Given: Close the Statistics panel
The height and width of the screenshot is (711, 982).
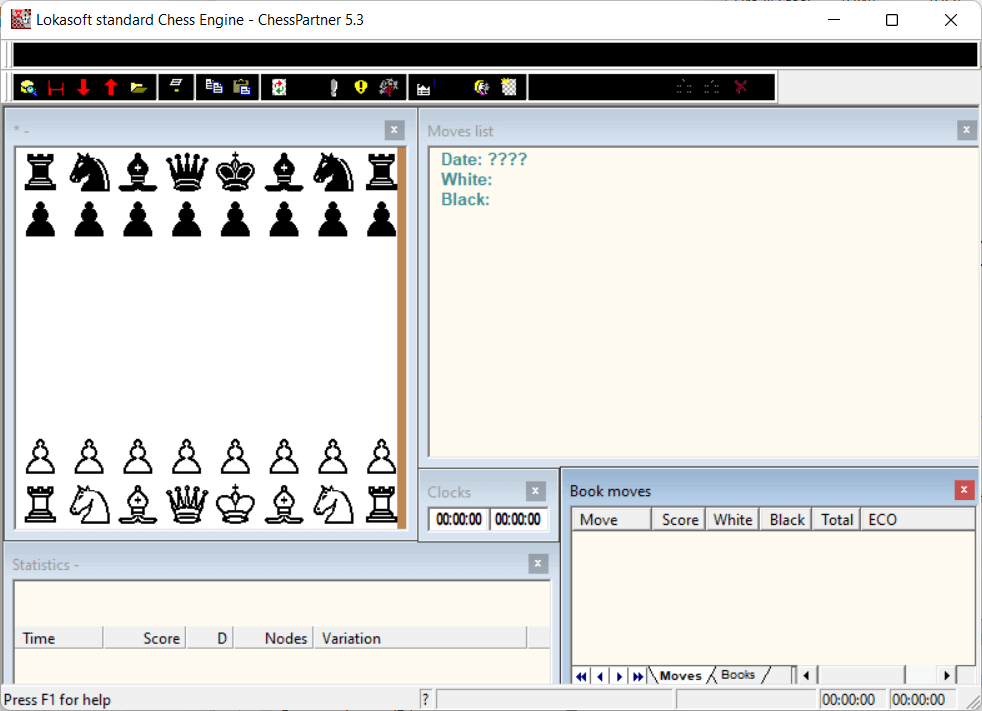Looking at the screenshot, I should [x=538, y=564].
